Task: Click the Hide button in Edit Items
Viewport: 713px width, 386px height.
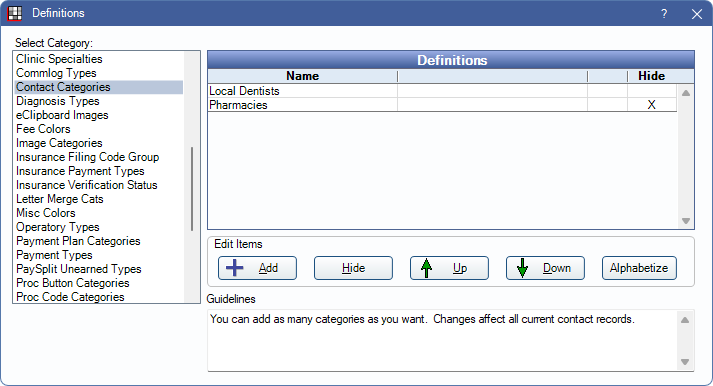Action: (x=353, y=268)
